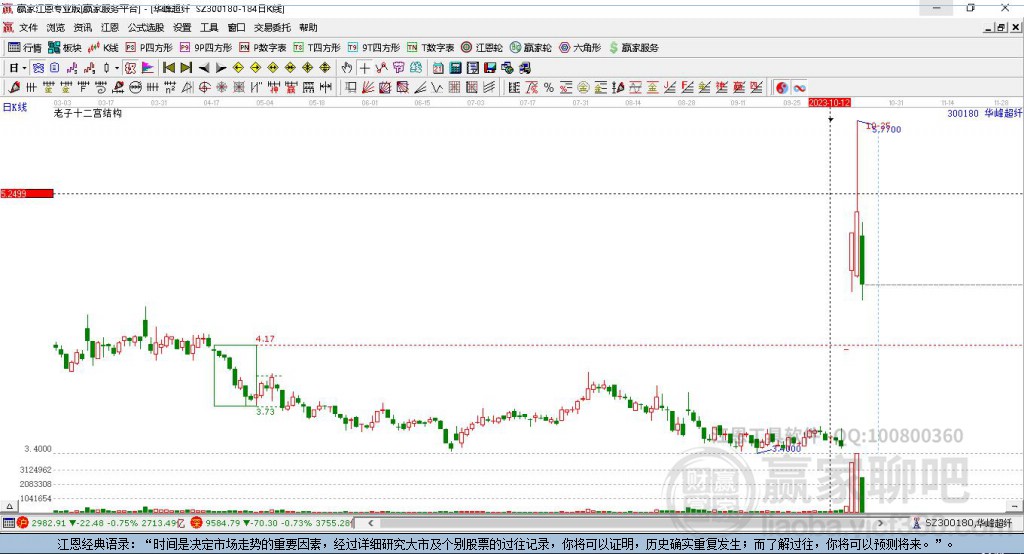Click the percent retracement tool icon
The width and height of the screenshot is (1024, 554).
(x=549, y=88)
